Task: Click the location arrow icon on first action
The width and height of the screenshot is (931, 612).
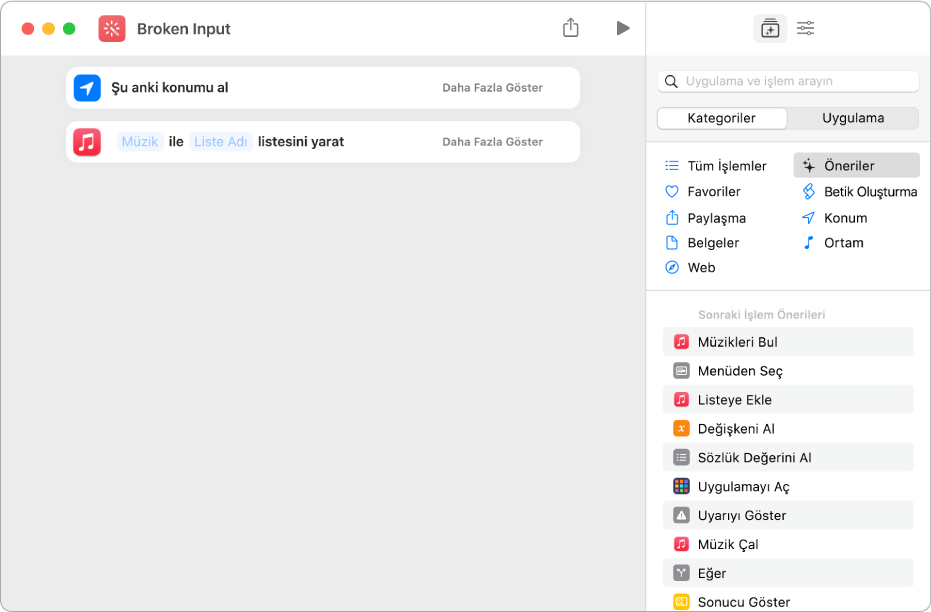Action: 88,88
